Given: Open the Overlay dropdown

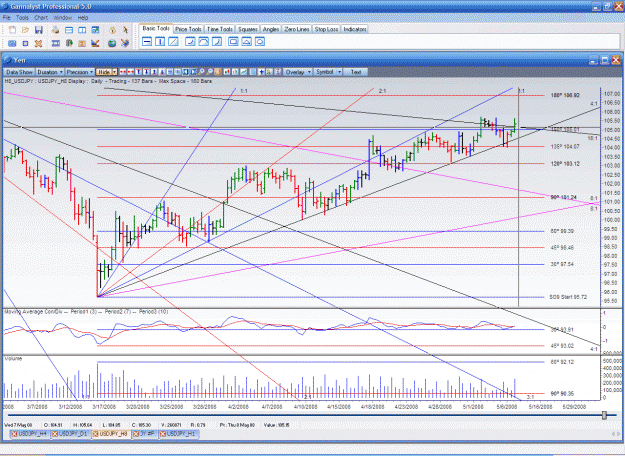Looking at the screenshot, I should click(297, 72).
